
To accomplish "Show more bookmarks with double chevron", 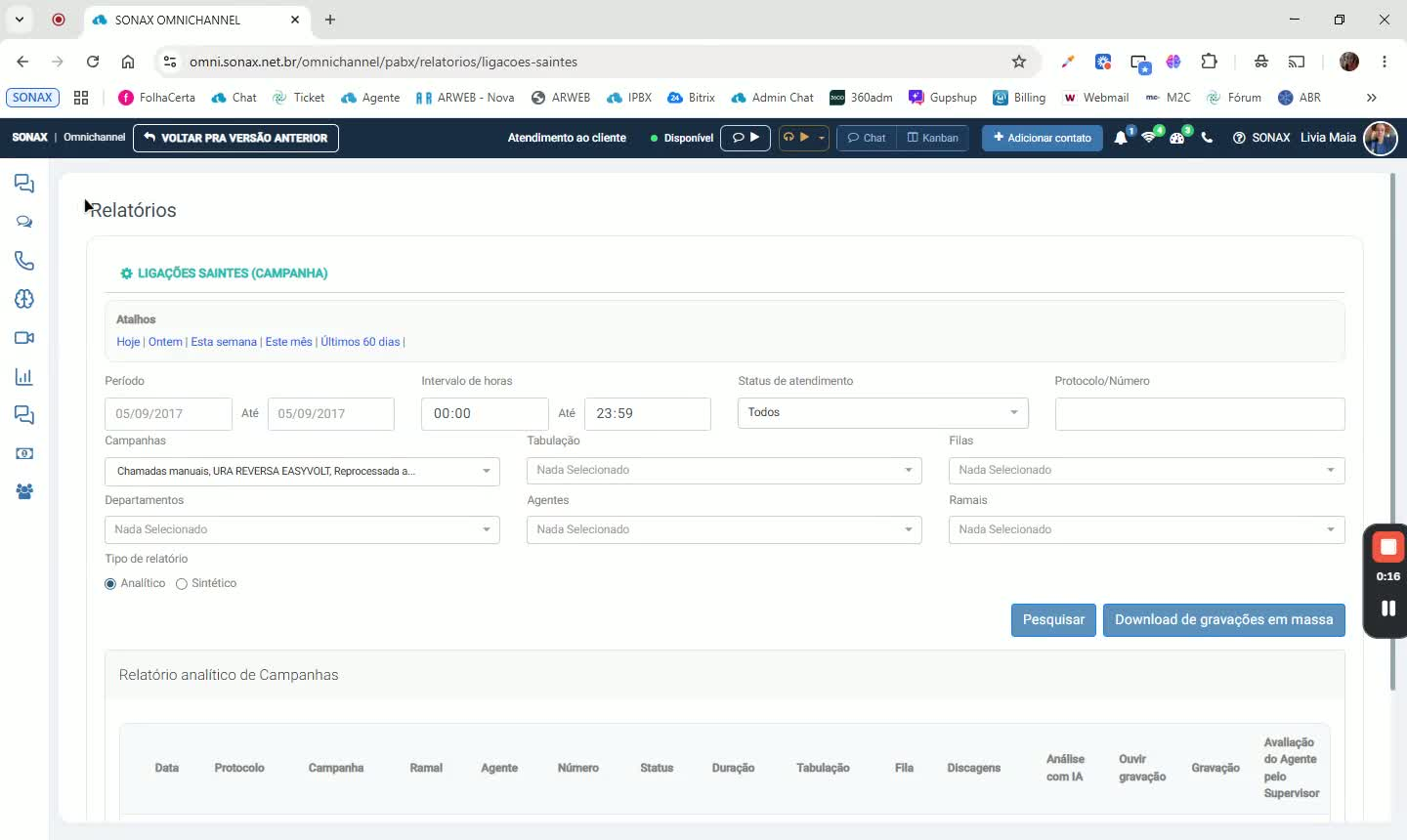I will 1371,98.
